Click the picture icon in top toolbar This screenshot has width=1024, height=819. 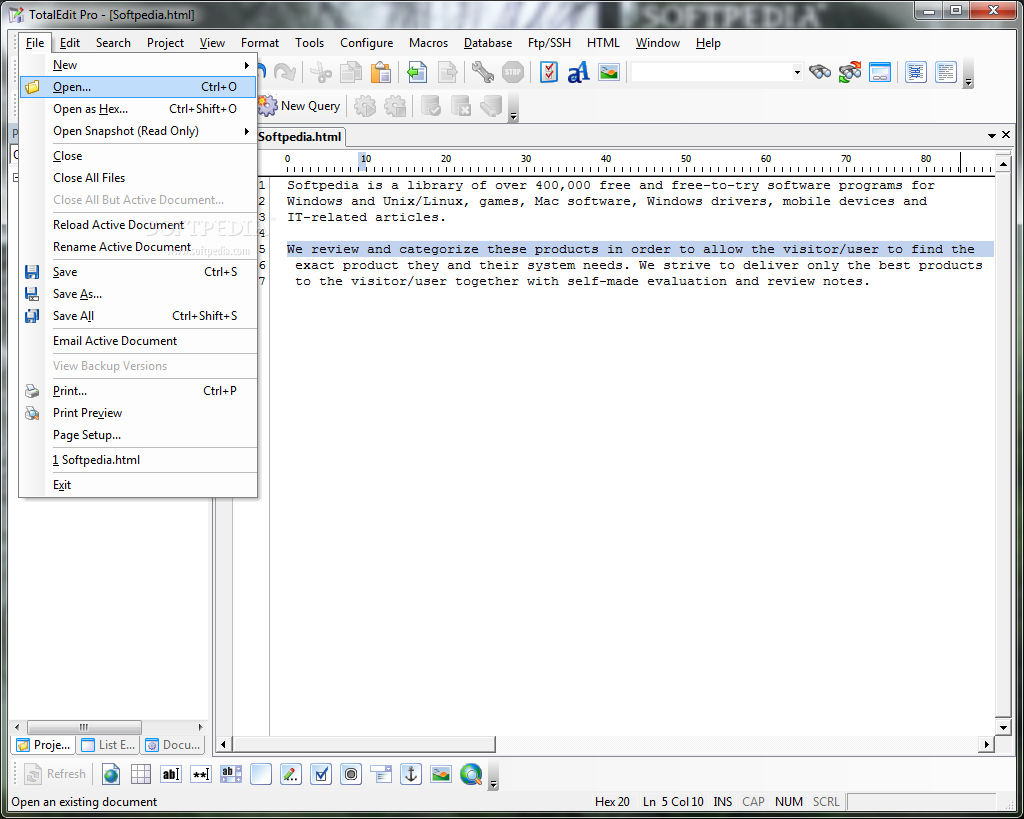609,72
